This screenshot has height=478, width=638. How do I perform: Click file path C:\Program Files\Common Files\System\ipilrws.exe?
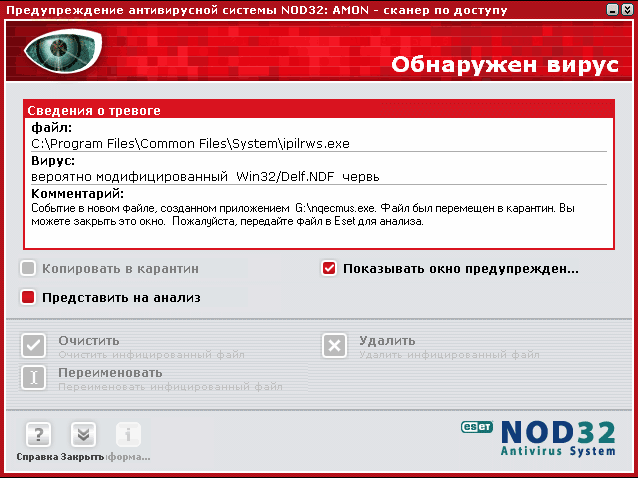(190, 144)
